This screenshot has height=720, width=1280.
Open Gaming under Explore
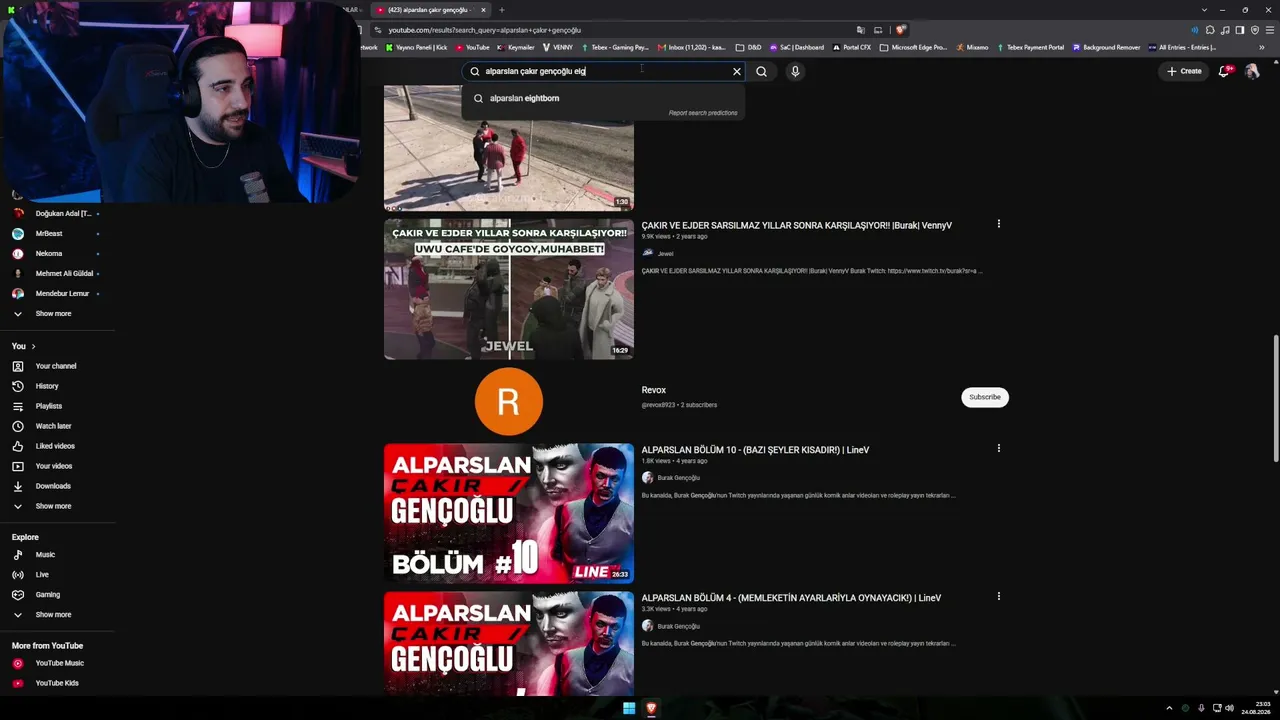click(x=48, y=595)
